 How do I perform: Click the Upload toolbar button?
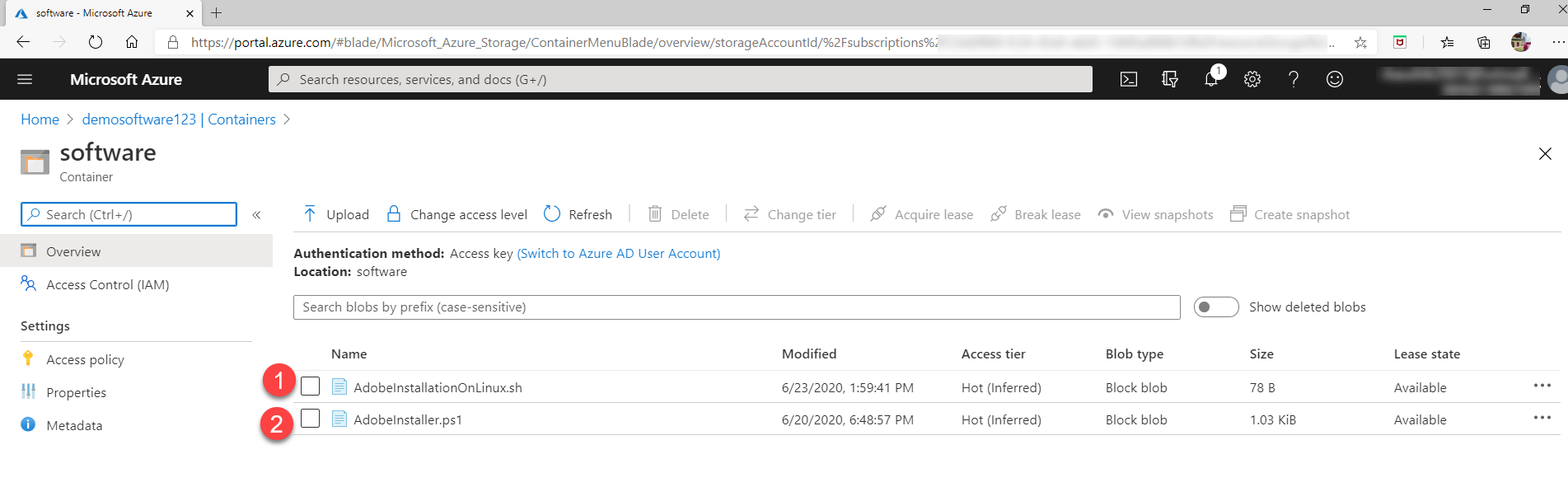click(336, 214)
